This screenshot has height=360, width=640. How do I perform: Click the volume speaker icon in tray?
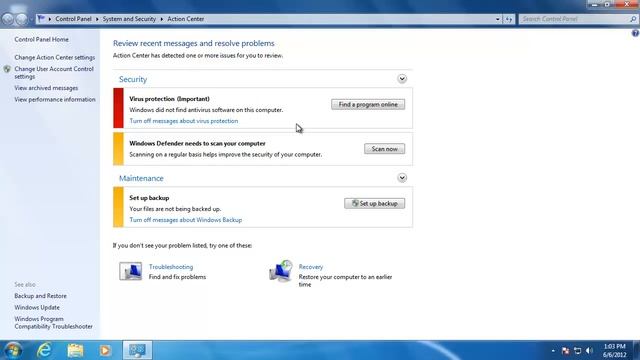(589, 351)
